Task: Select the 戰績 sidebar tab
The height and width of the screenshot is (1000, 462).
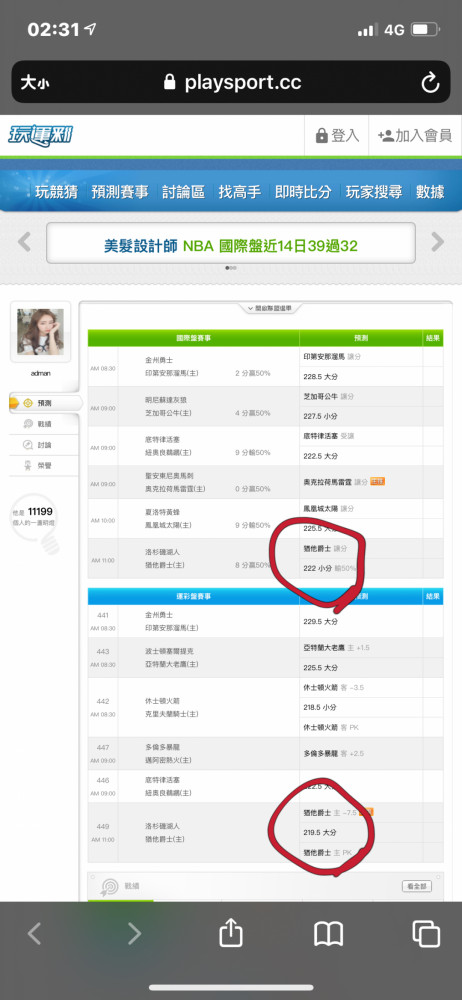Action: pyautogui.click(x=45, y=423)
